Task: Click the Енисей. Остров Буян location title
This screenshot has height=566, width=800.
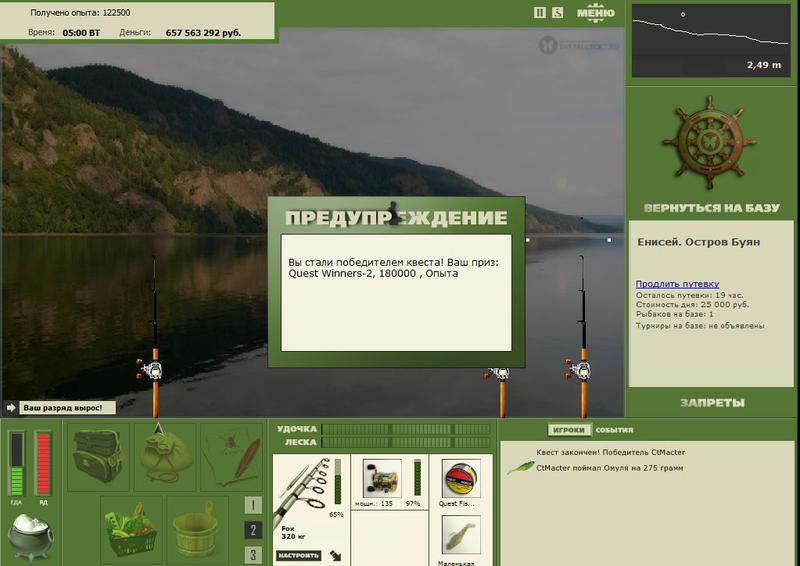Action: tap(698, 242)
